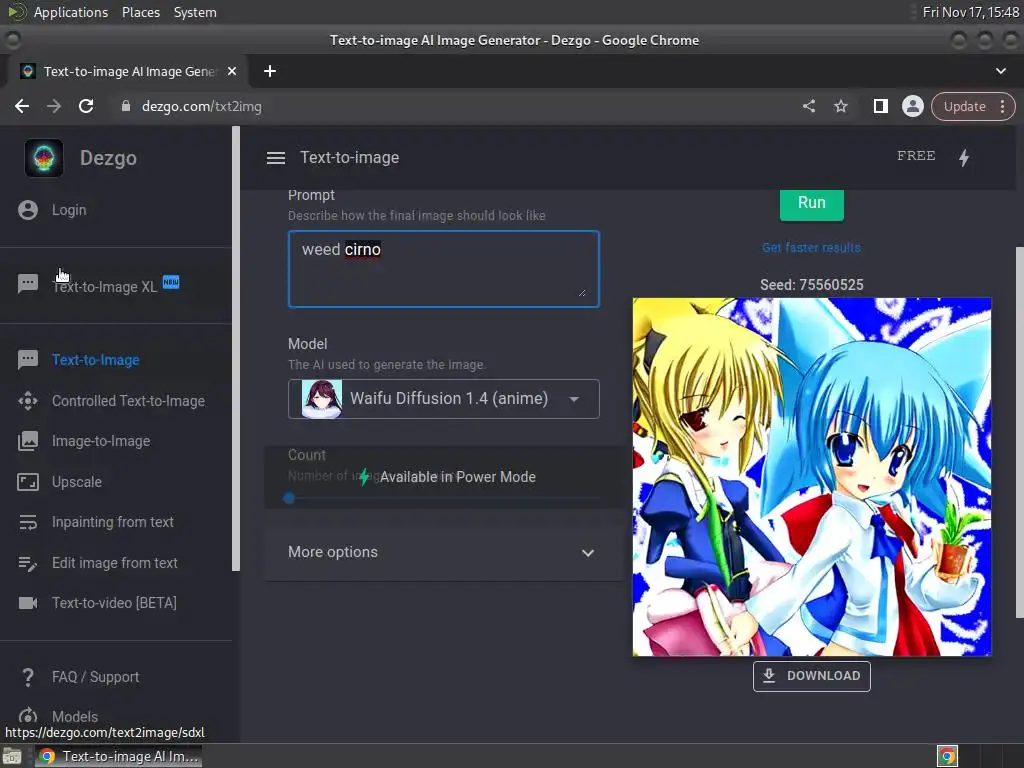Open the tab search chevron

pos(1000,71)
